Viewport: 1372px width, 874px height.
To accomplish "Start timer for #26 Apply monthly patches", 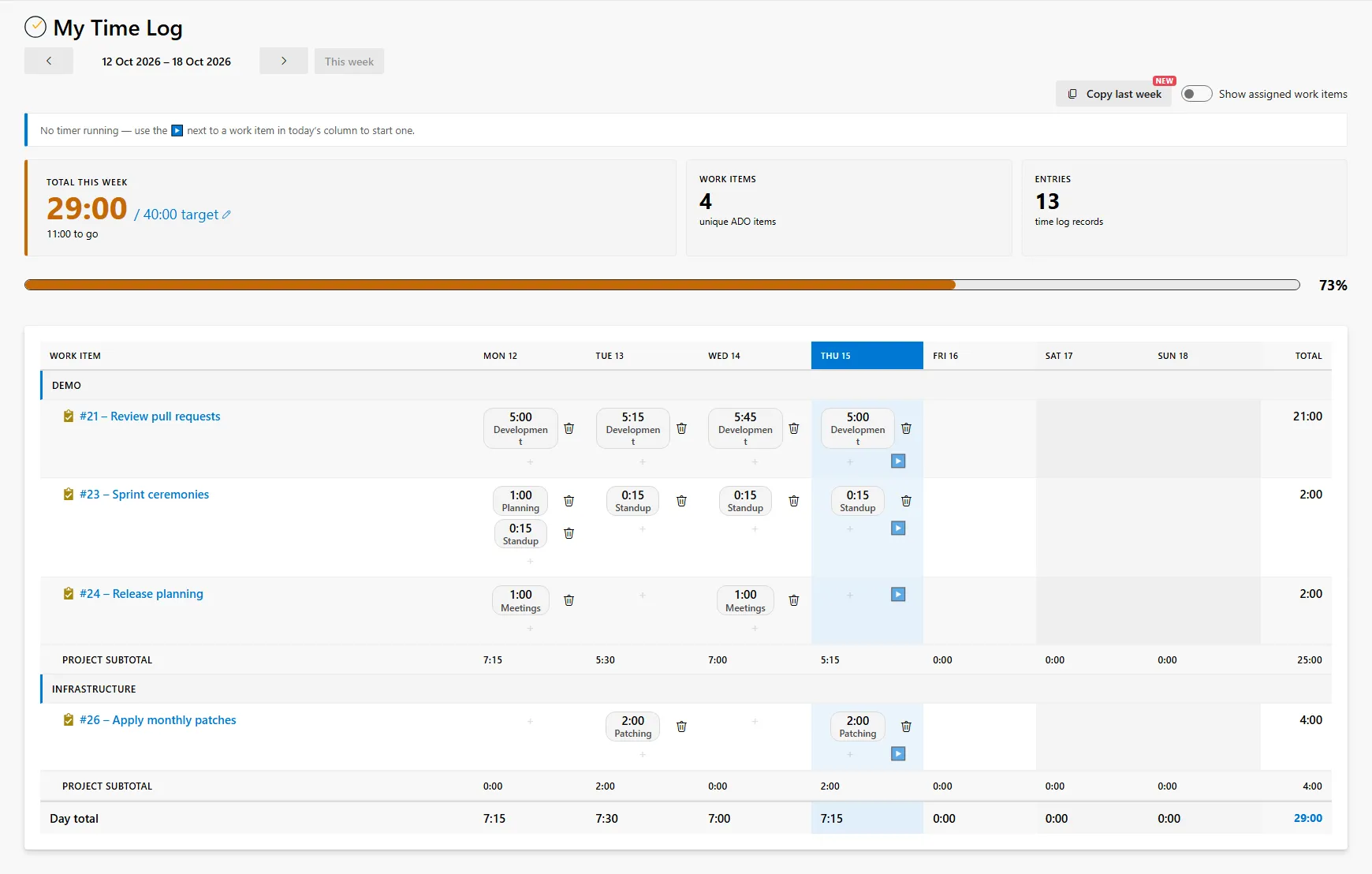I will tap(898, 754).
